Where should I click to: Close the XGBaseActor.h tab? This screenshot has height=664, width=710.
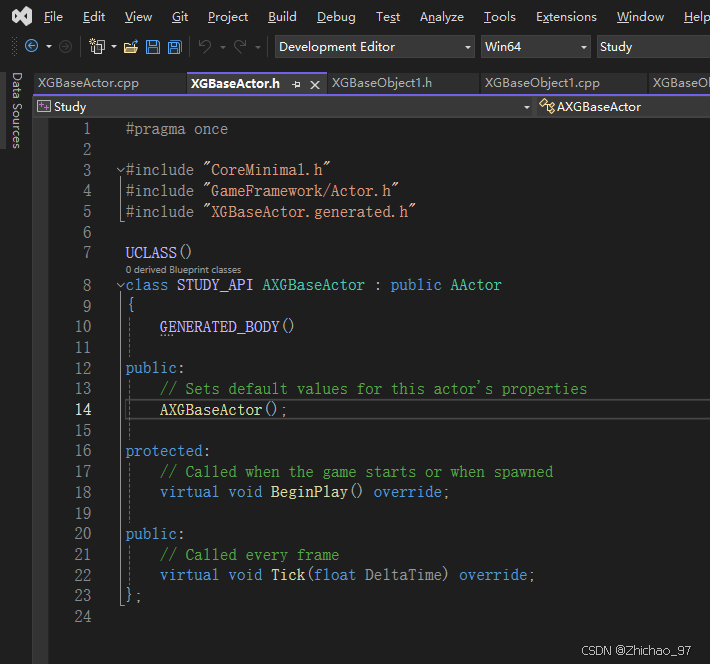click(315, 85)
